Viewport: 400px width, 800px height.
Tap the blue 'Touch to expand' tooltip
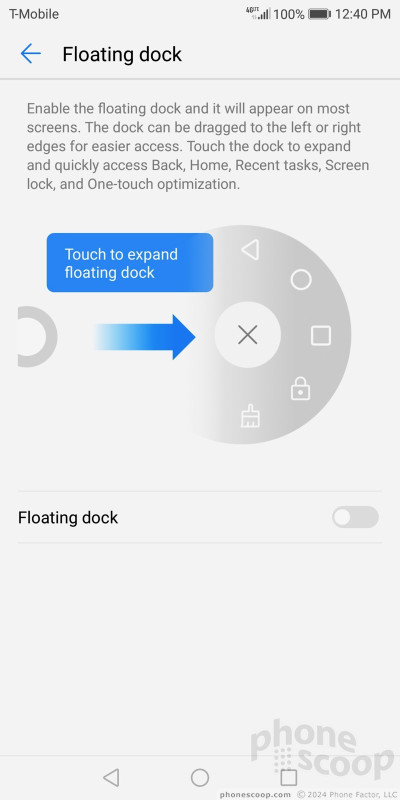pos(130,263)
